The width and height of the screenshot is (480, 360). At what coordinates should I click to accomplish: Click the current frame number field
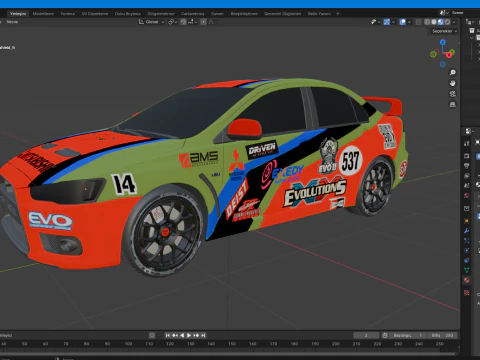pyautogui.click(x=366, y=335)
